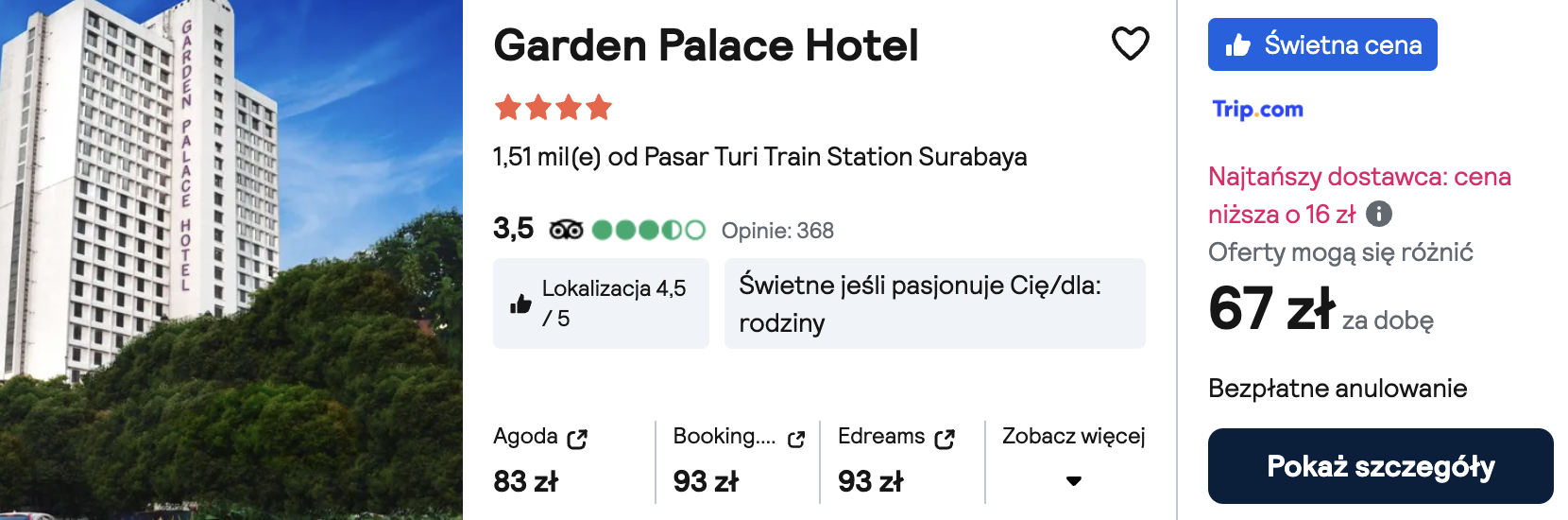The height and width of the screenshot is (520, 1568).
Task: Click thumbs-up icon next to Lokalizacja
Action: pos(520,303)
